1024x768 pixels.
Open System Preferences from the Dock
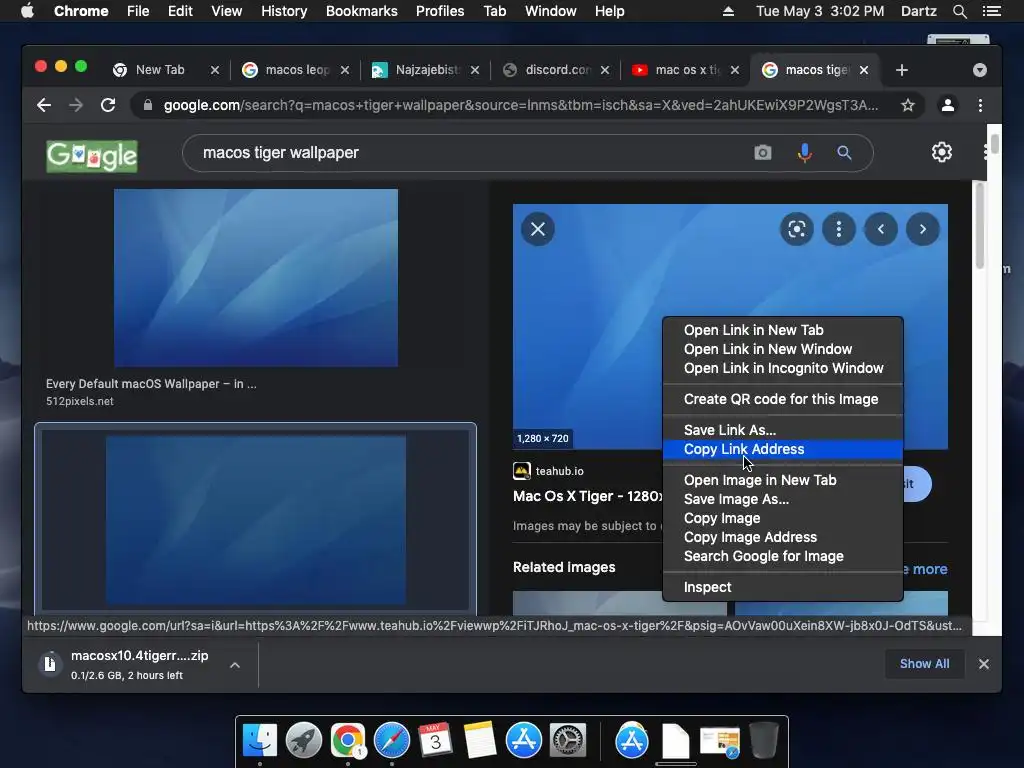[x=568, y=741]
